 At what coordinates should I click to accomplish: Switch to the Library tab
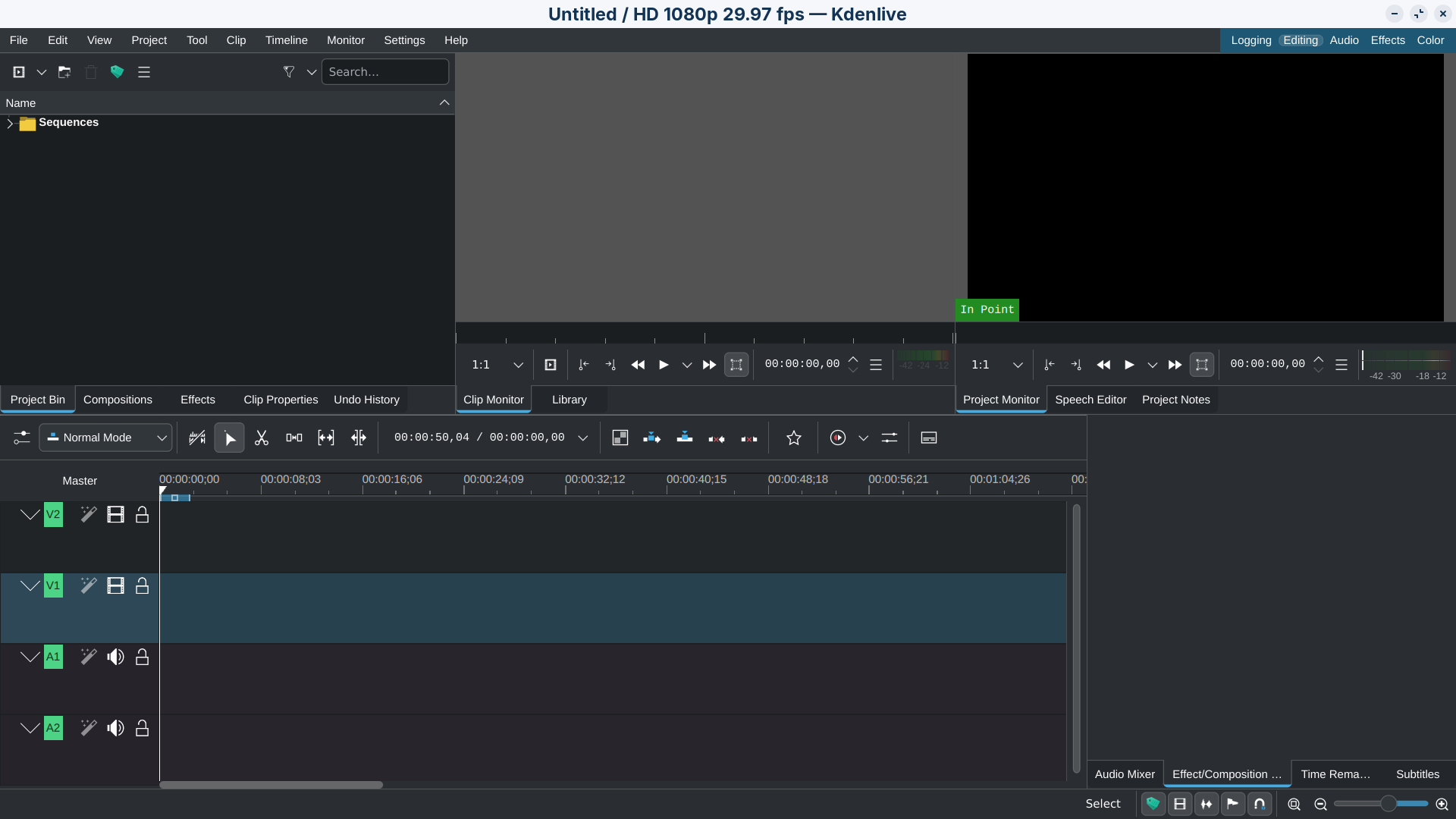pyautogui.click(x=570, y=400)
